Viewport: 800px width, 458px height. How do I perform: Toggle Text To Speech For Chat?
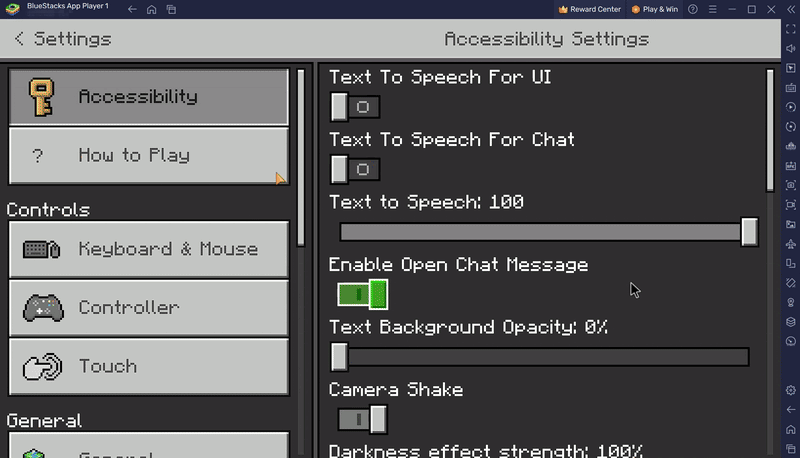[x=355, y=169]
